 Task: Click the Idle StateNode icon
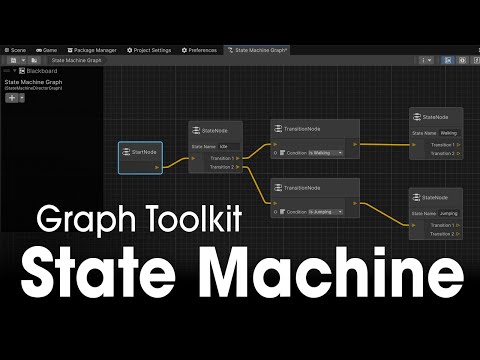(196, 131)
